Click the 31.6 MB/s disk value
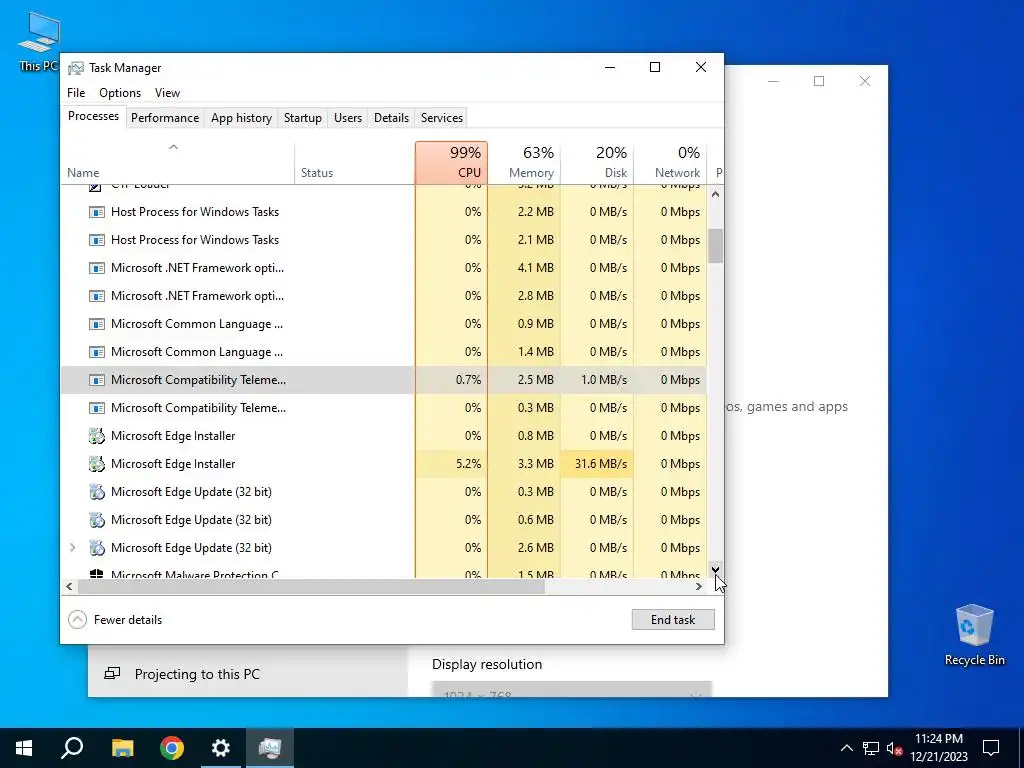 click(601, 464)
